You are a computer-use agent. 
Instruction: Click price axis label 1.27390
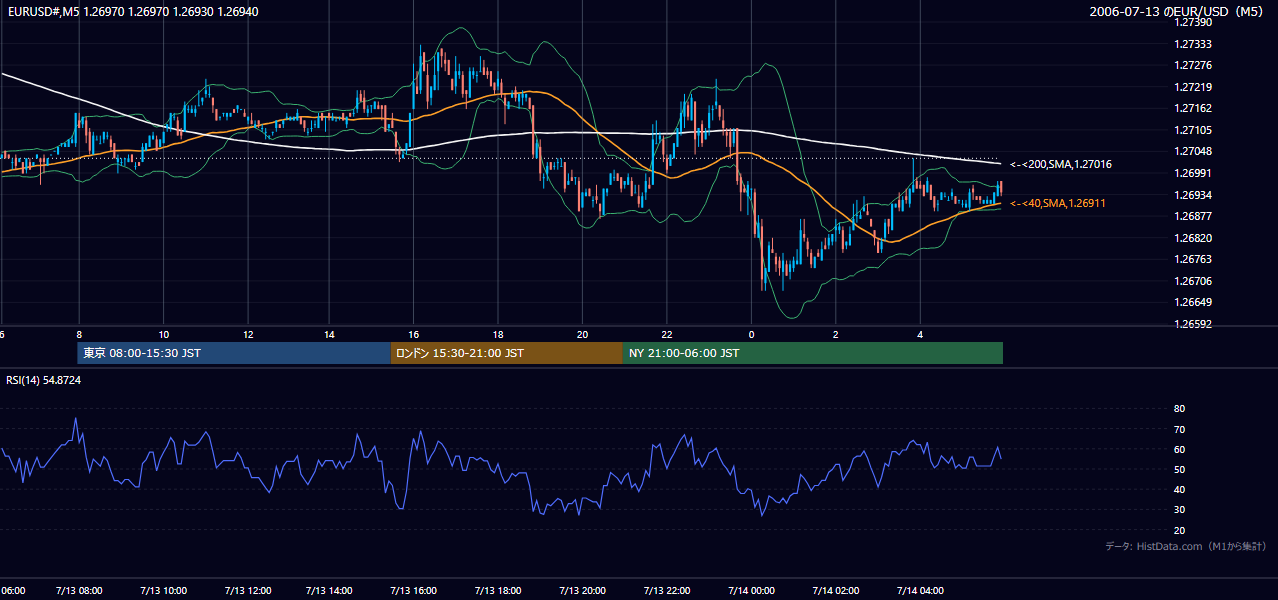point(1194,22)
